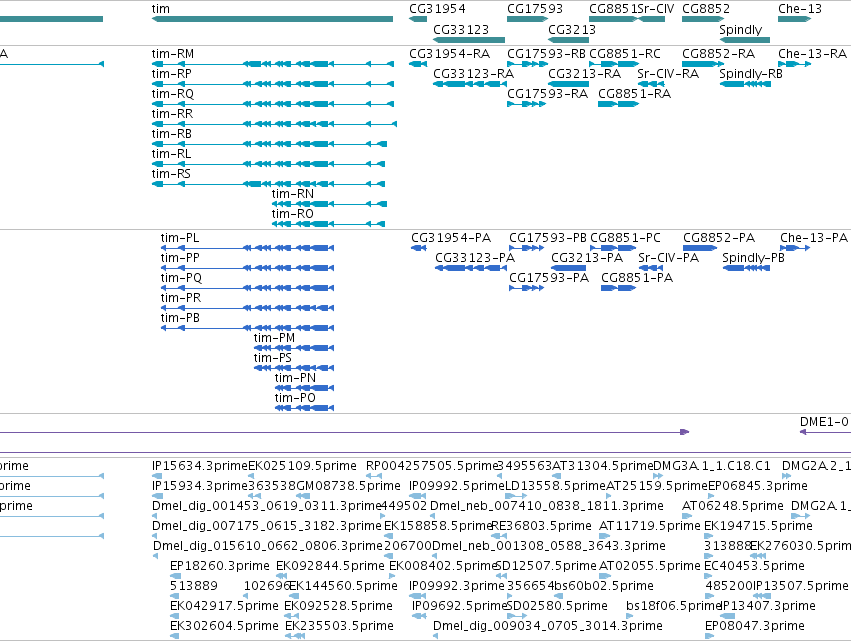
Task: Select the Spindly-RB transcript
Action: 745,84
